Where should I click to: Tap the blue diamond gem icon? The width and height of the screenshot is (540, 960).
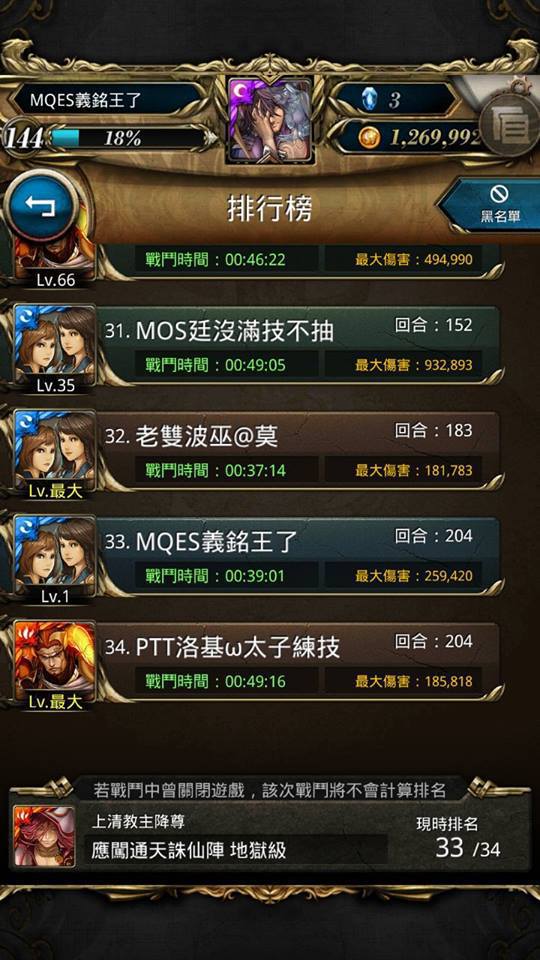367,100
